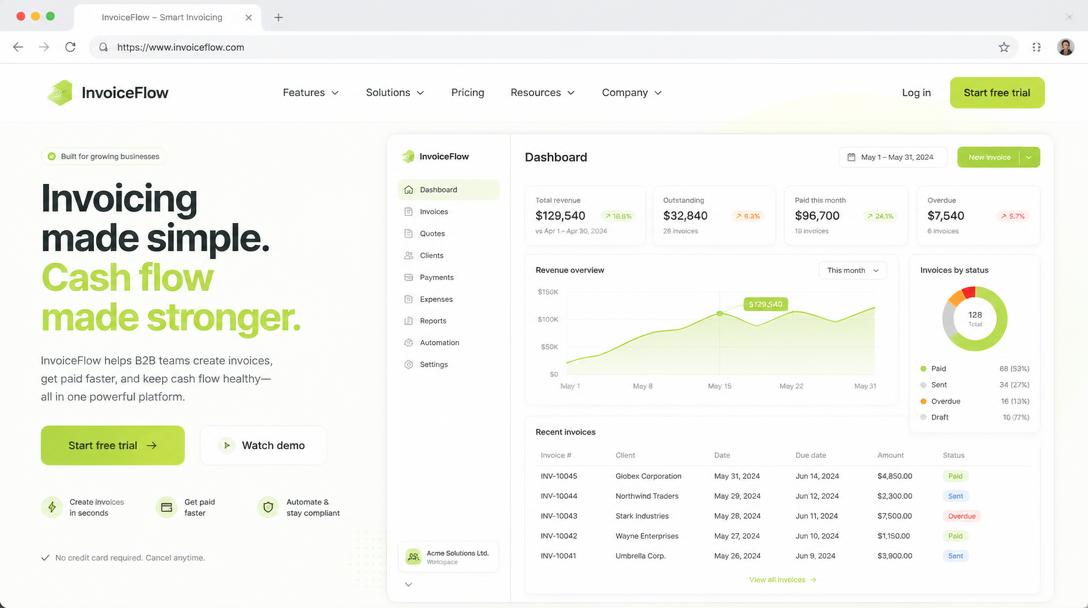The image size is (1088, 608).
Task: Click the View all invoices link
Action: 782,580
